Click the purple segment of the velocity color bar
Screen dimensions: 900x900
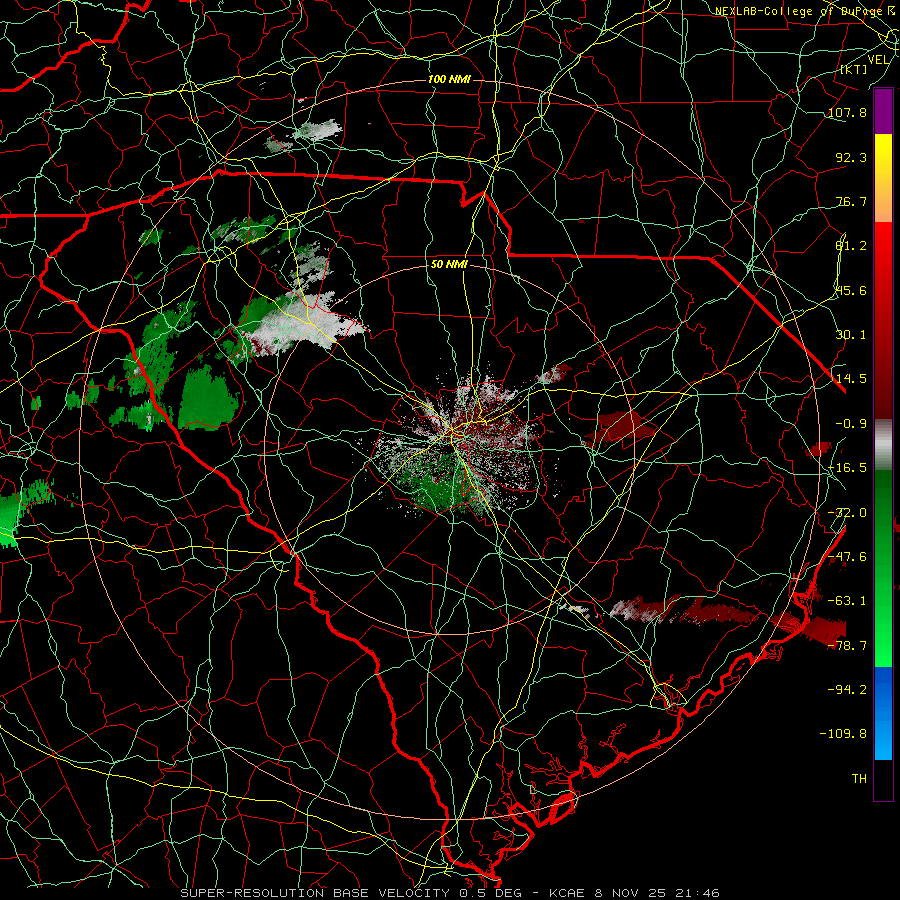(883, 111)
